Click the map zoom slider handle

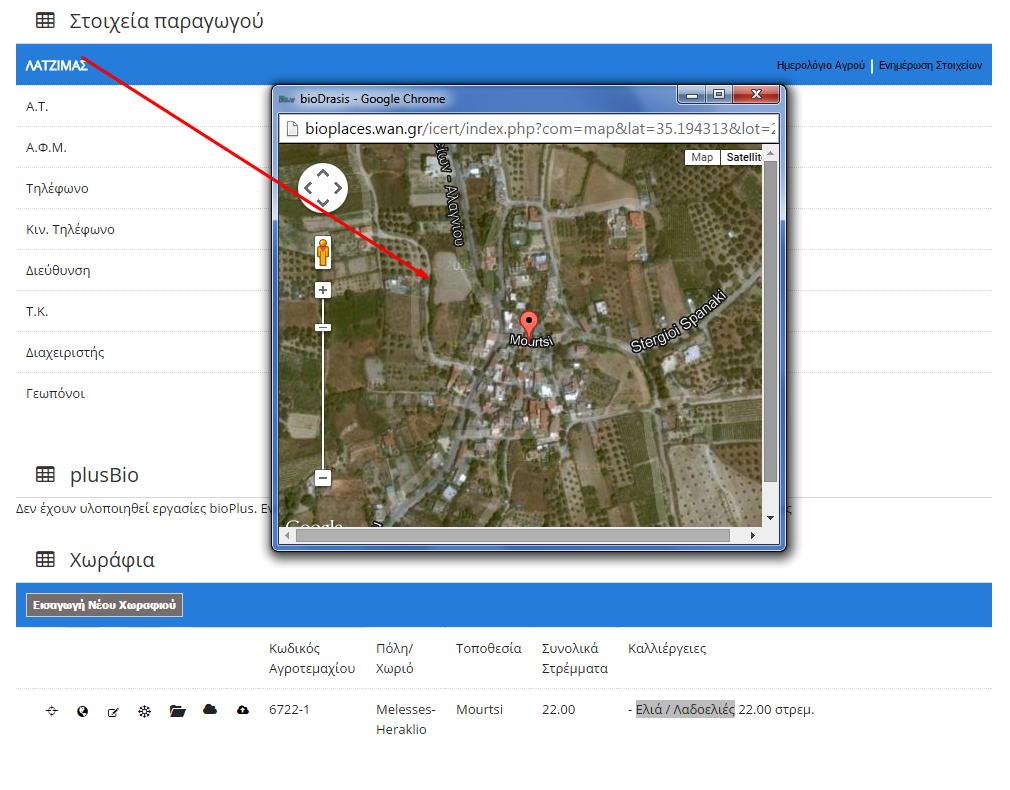[323, 327]
